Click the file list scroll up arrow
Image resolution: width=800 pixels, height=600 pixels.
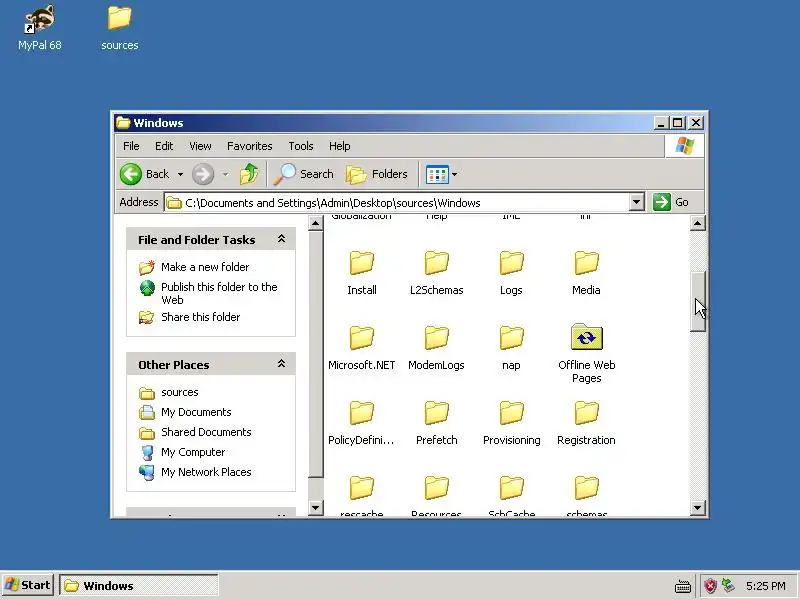click(x=697, y=223)
